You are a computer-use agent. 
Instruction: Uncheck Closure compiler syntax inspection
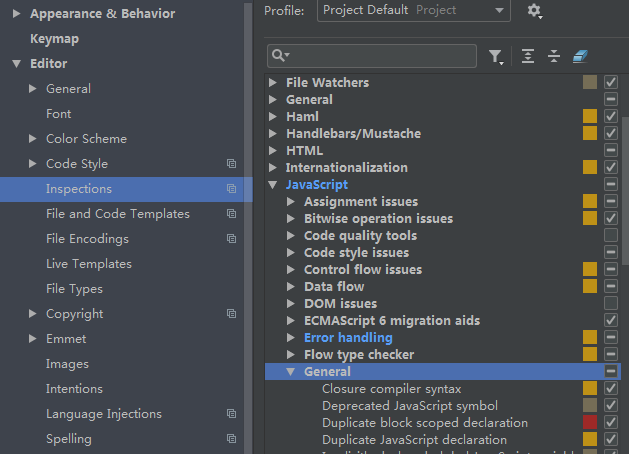click(x=611, y=389)
